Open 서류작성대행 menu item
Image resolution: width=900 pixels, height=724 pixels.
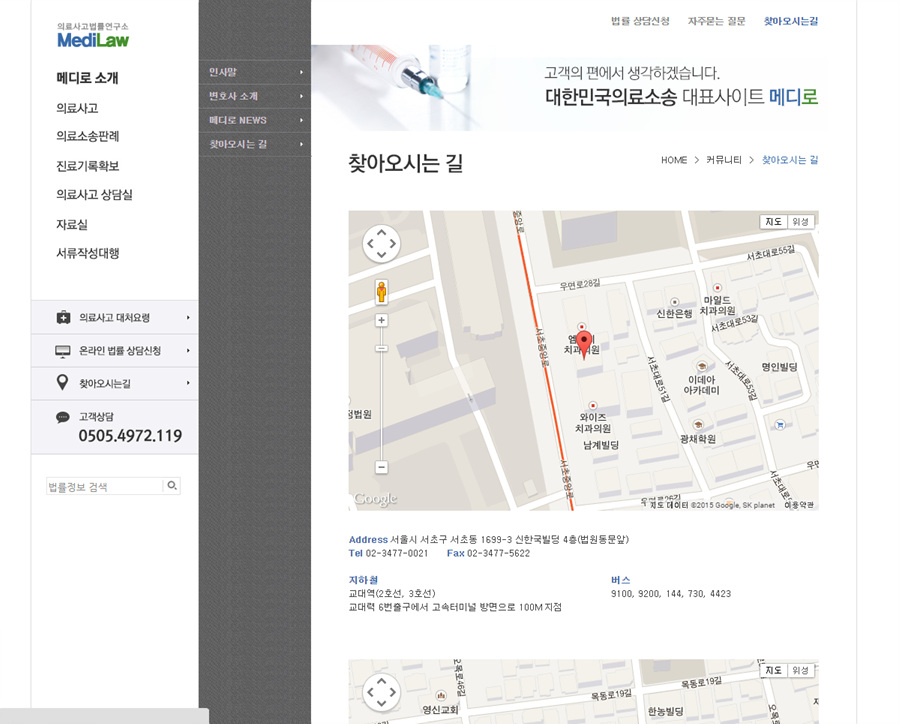(87, 253)
